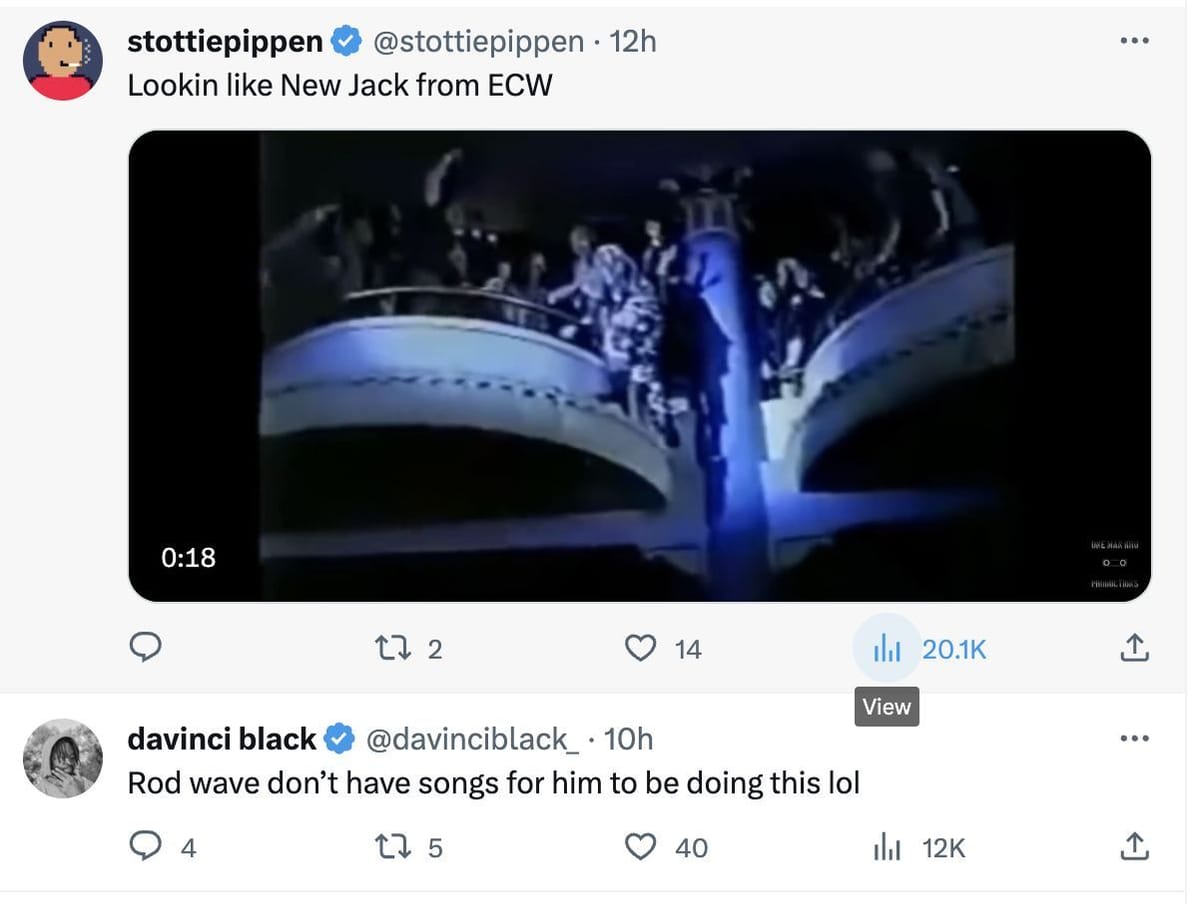This screenshot has width=1200, height=904.
Task: Click davinci black's verified badge
Action: point(340,739)
